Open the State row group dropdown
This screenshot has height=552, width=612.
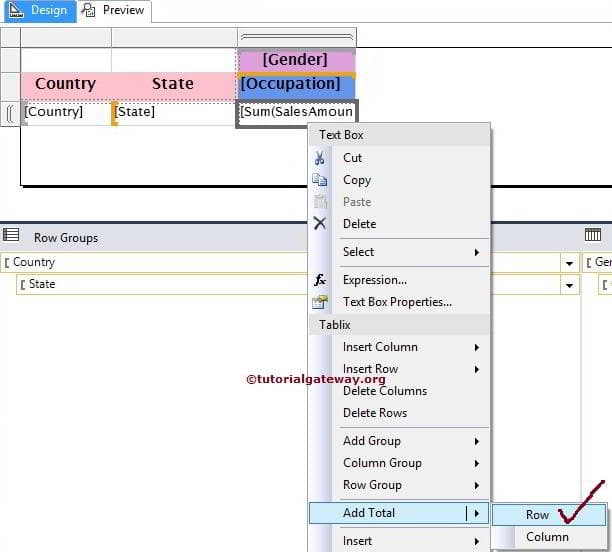569,285
